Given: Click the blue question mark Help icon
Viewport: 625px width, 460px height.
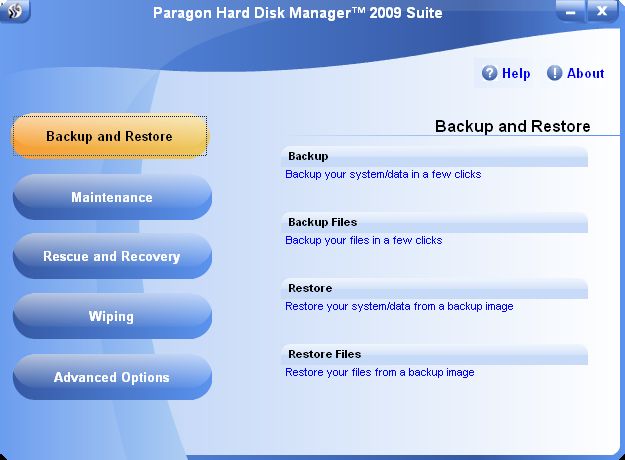Looking at the screenshot, I should (x=489, y=73).
